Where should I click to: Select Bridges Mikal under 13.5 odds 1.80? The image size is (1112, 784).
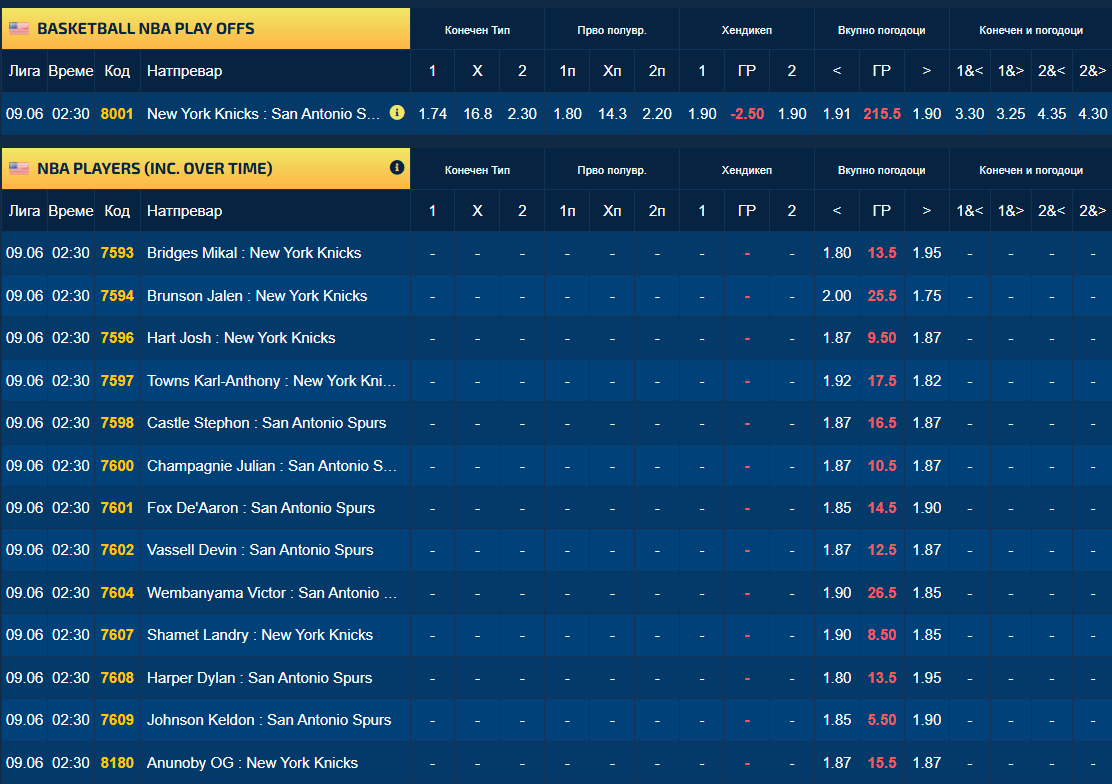pos(837,253)
